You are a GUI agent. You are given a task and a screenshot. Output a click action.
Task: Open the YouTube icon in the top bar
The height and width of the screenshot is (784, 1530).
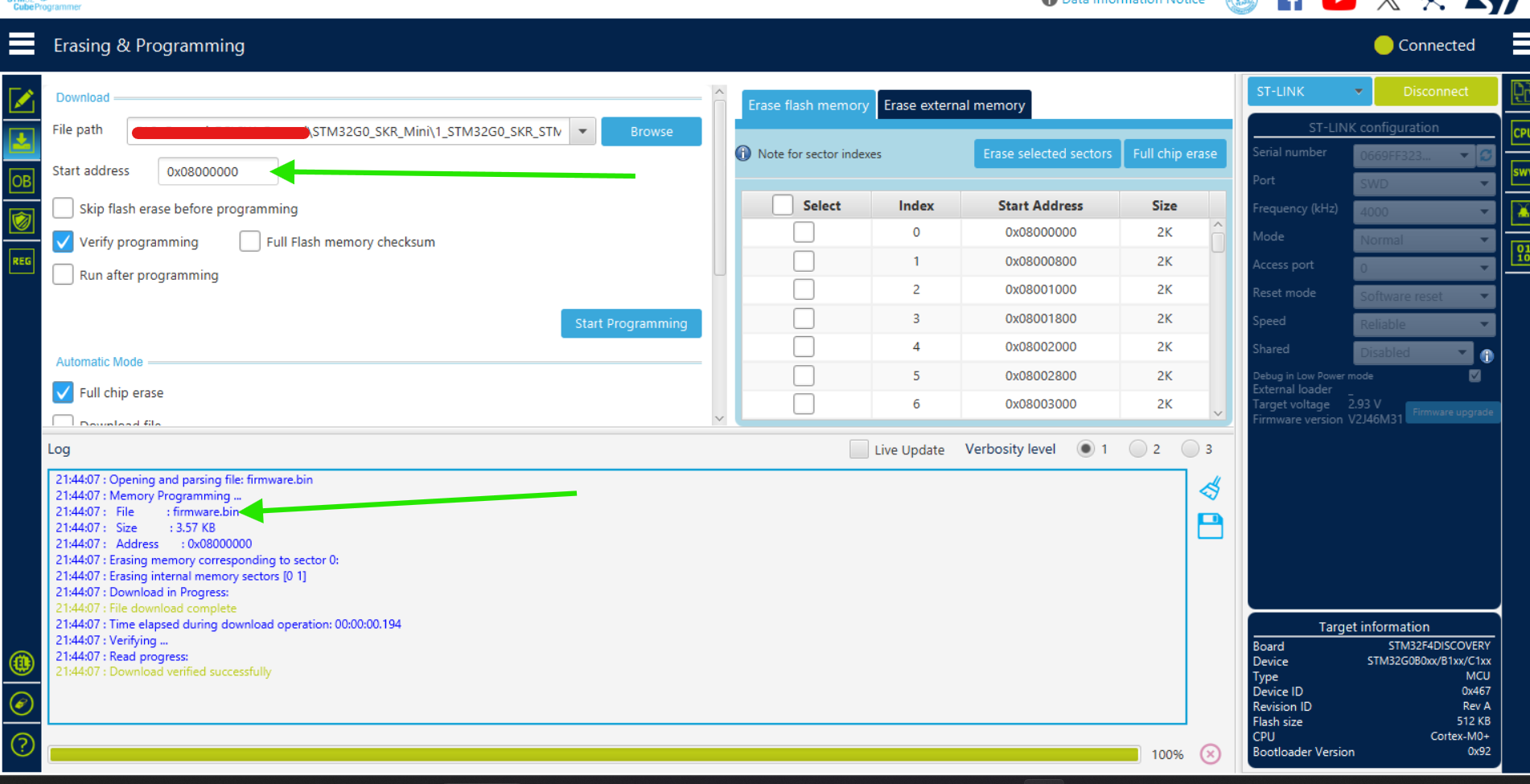(x=1339, y=5)
